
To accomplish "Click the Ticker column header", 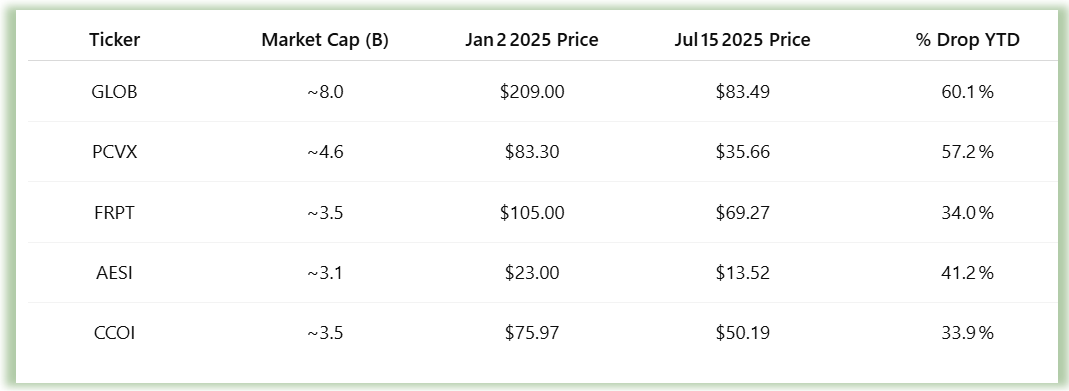I will pyautogui.click(x=115, y=40).
